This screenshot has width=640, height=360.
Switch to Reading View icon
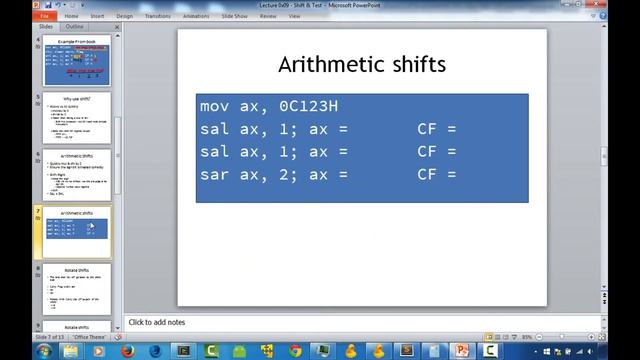tap(506, 337)
